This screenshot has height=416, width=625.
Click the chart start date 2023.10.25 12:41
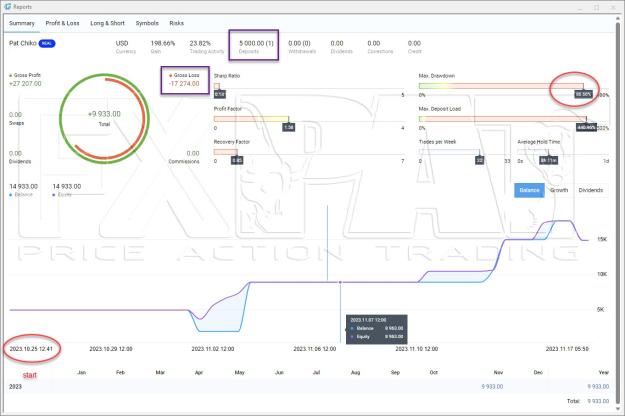(x=31, y=349)
